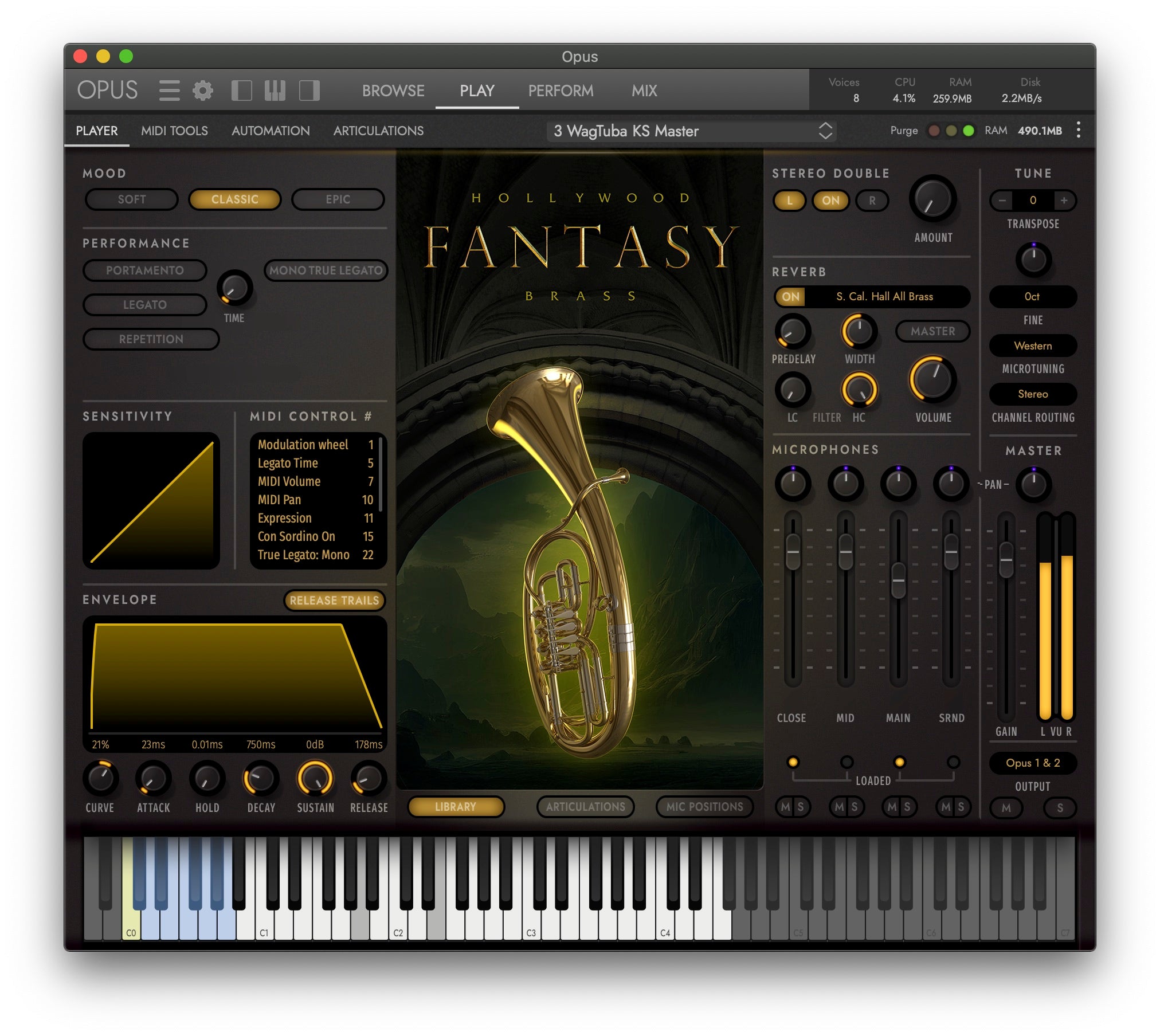Turn off the Reverb ON switch
This screenshot has width=1160, height=1036.
(x=790, y=297)
